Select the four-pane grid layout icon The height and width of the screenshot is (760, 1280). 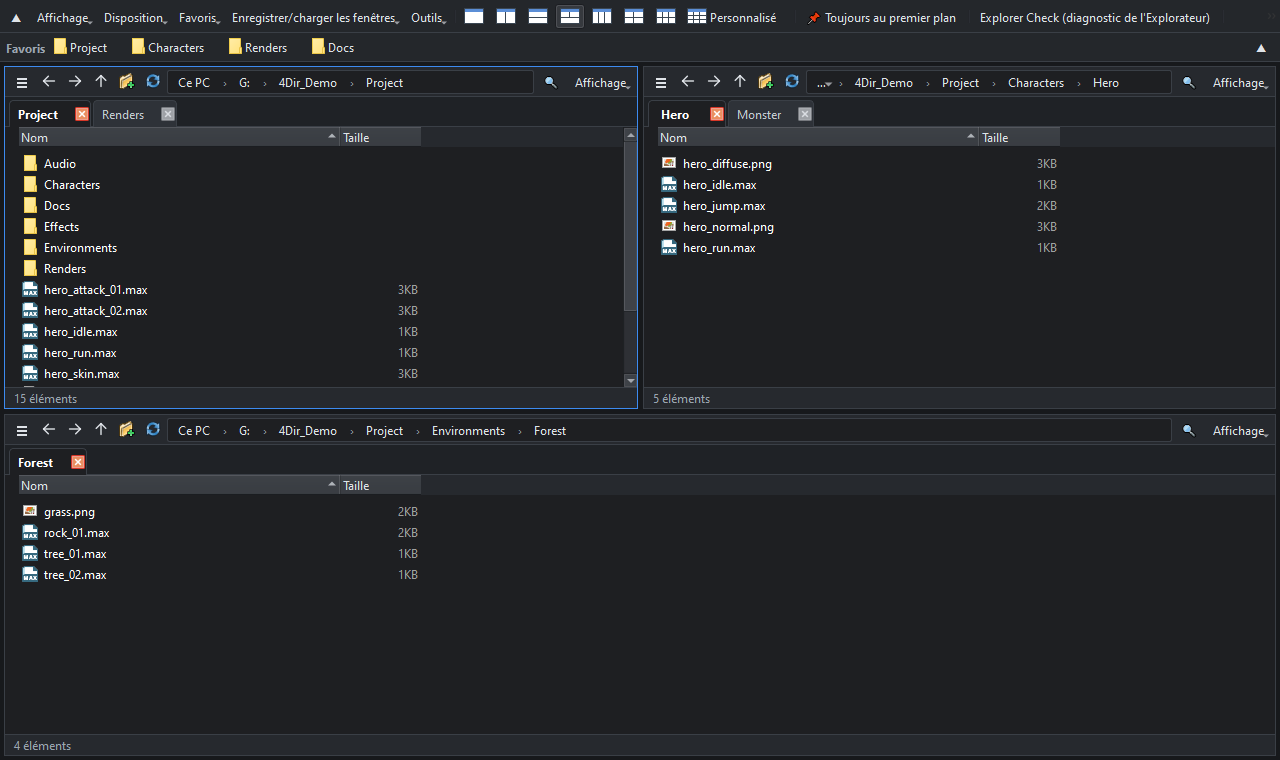pyautogui.click(x=634, y=17)
